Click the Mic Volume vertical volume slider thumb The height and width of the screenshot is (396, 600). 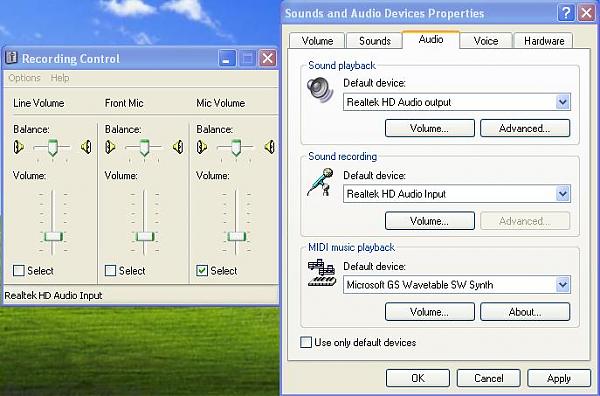click(236, 236)
